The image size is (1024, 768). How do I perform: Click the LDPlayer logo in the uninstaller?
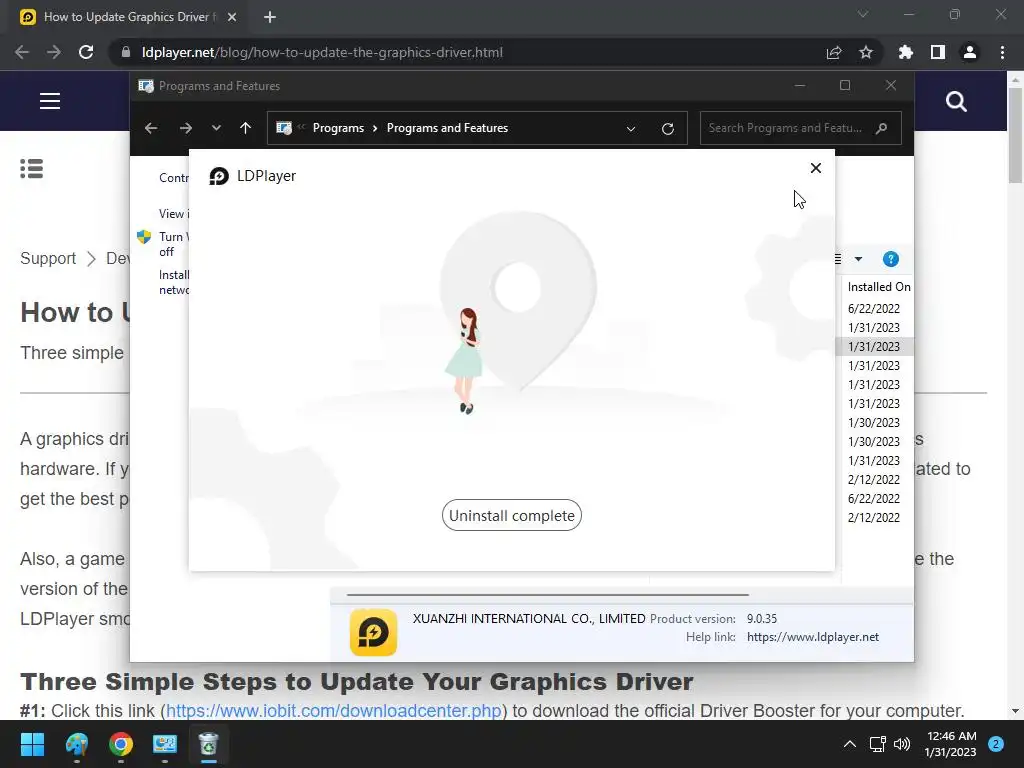(219, 176)
